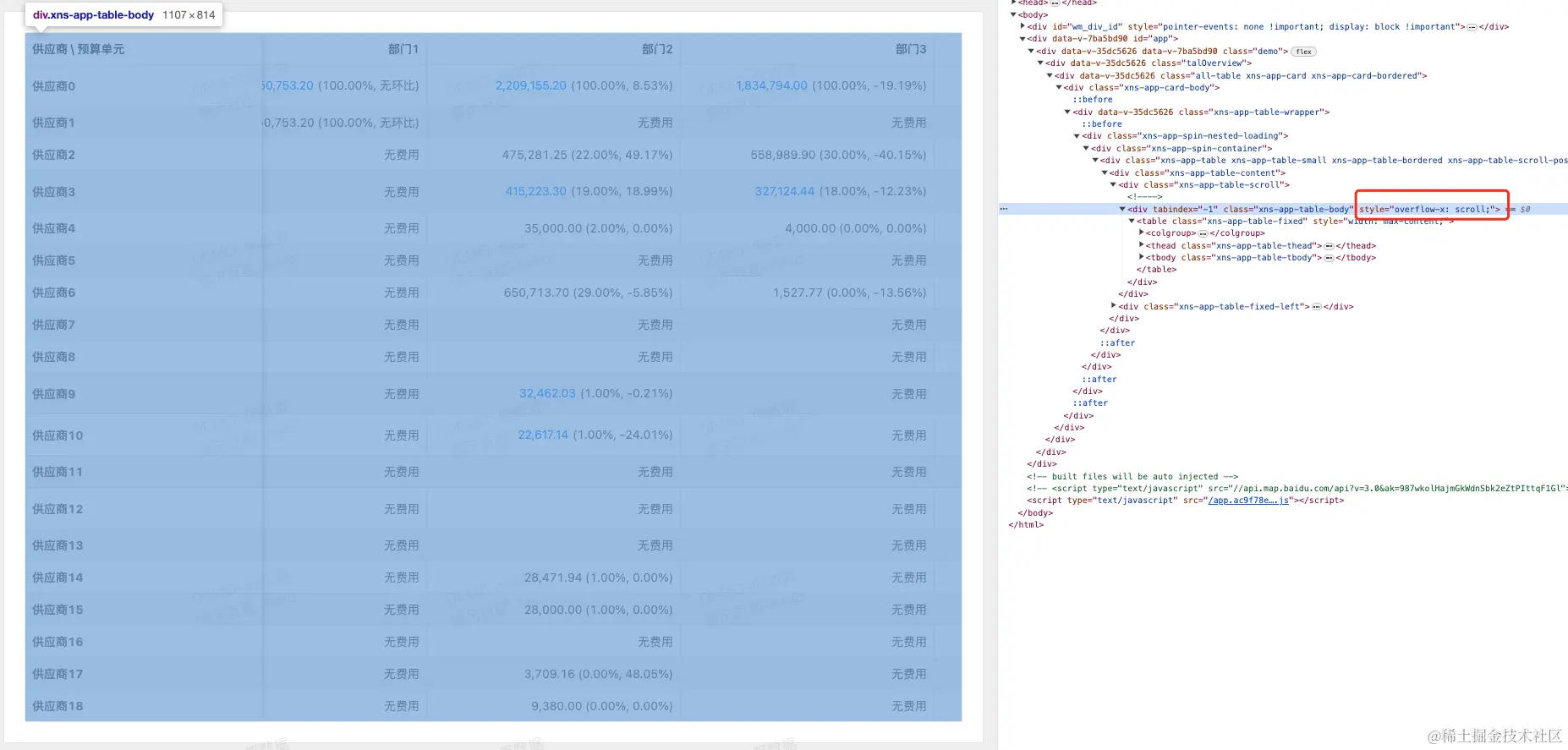The width and height of the screenshot is (1568, 750).
Task: Select the first ::before pseudo-element under card-body
Action: tap(1093, 100)
